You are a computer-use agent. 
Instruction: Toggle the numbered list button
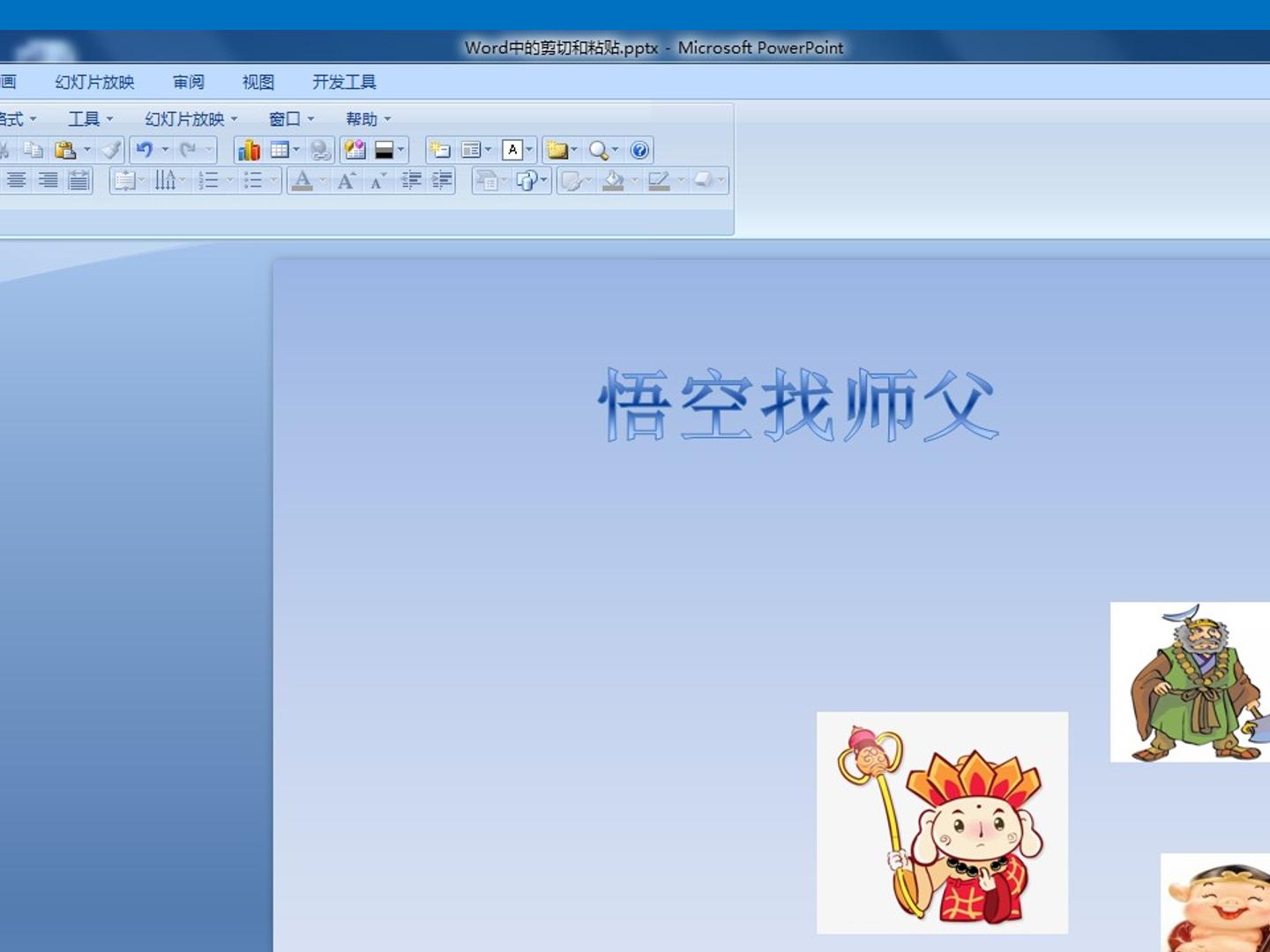208,181
